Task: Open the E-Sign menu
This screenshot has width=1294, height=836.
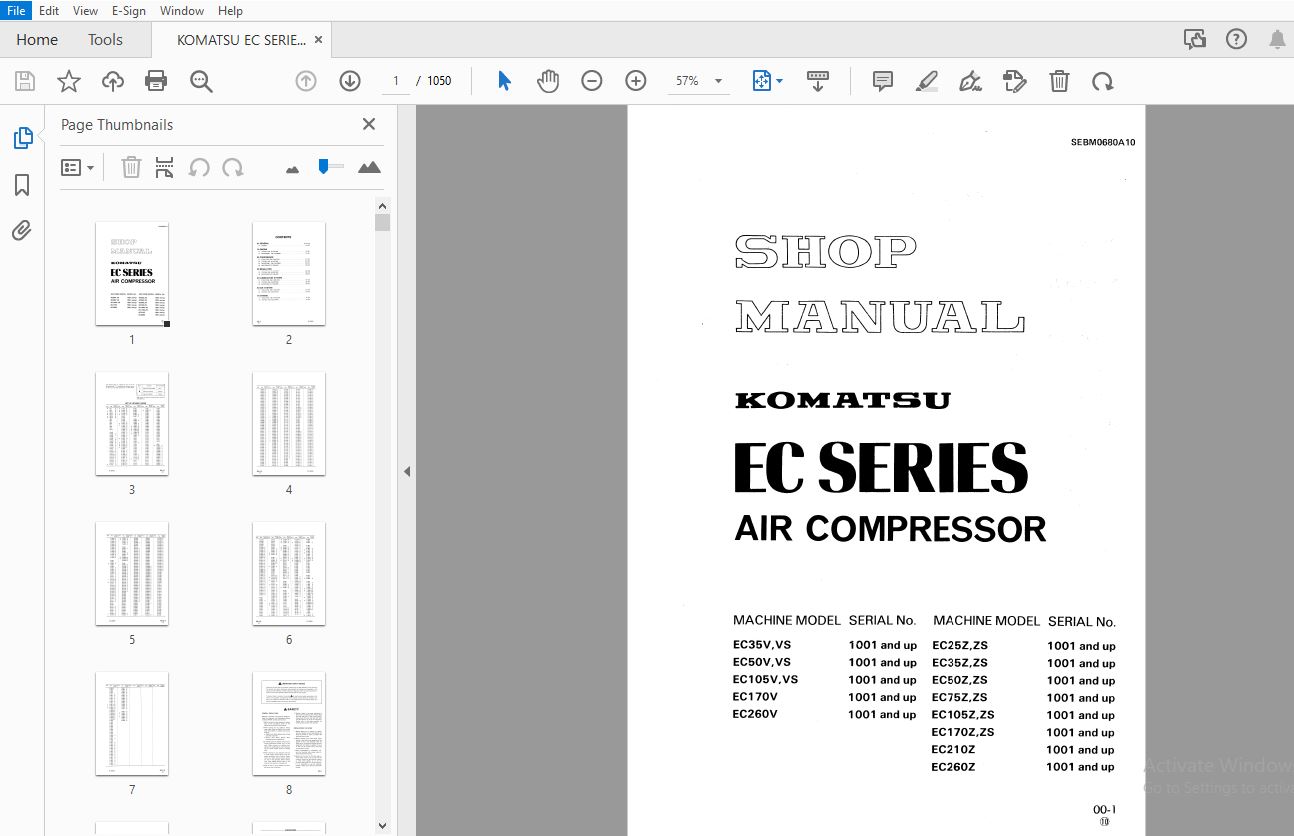Action: tap(129, 10)
